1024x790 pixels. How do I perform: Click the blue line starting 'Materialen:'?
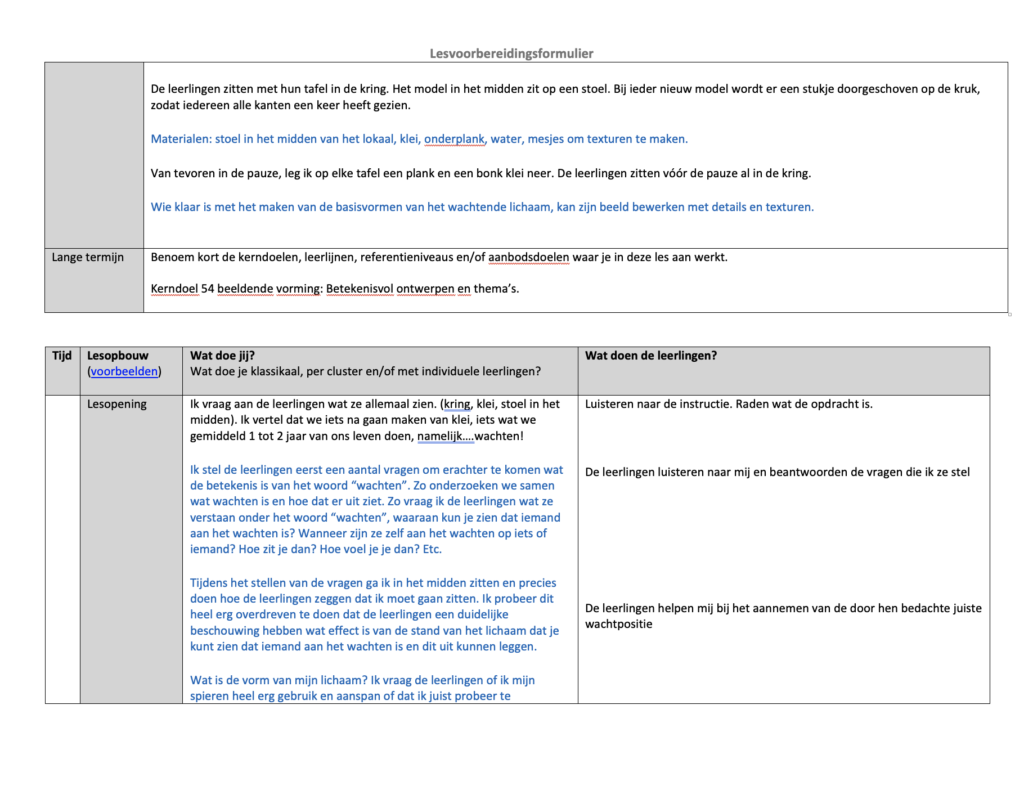click(x=419, y=139)
